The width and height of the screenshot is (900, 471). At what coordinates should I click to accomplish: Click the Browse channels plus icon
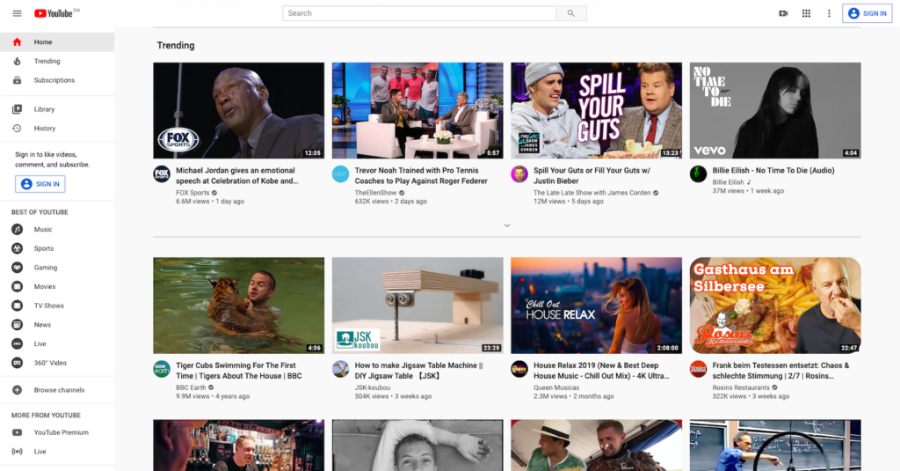[x=17, y=390]
